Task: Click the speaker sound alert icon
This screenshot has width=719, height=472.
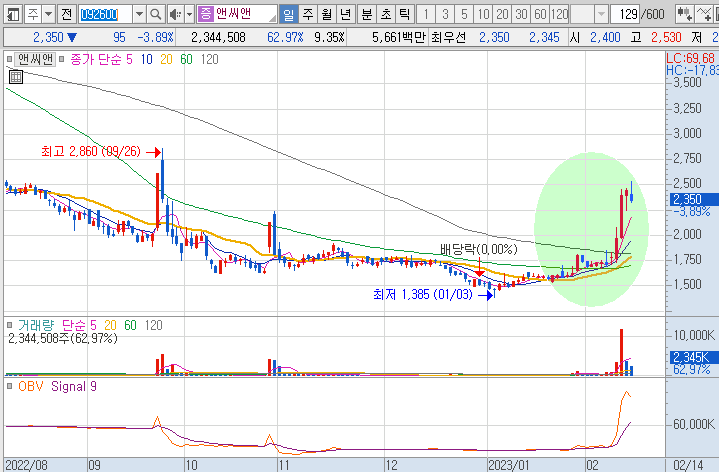Action: point(175,15)
